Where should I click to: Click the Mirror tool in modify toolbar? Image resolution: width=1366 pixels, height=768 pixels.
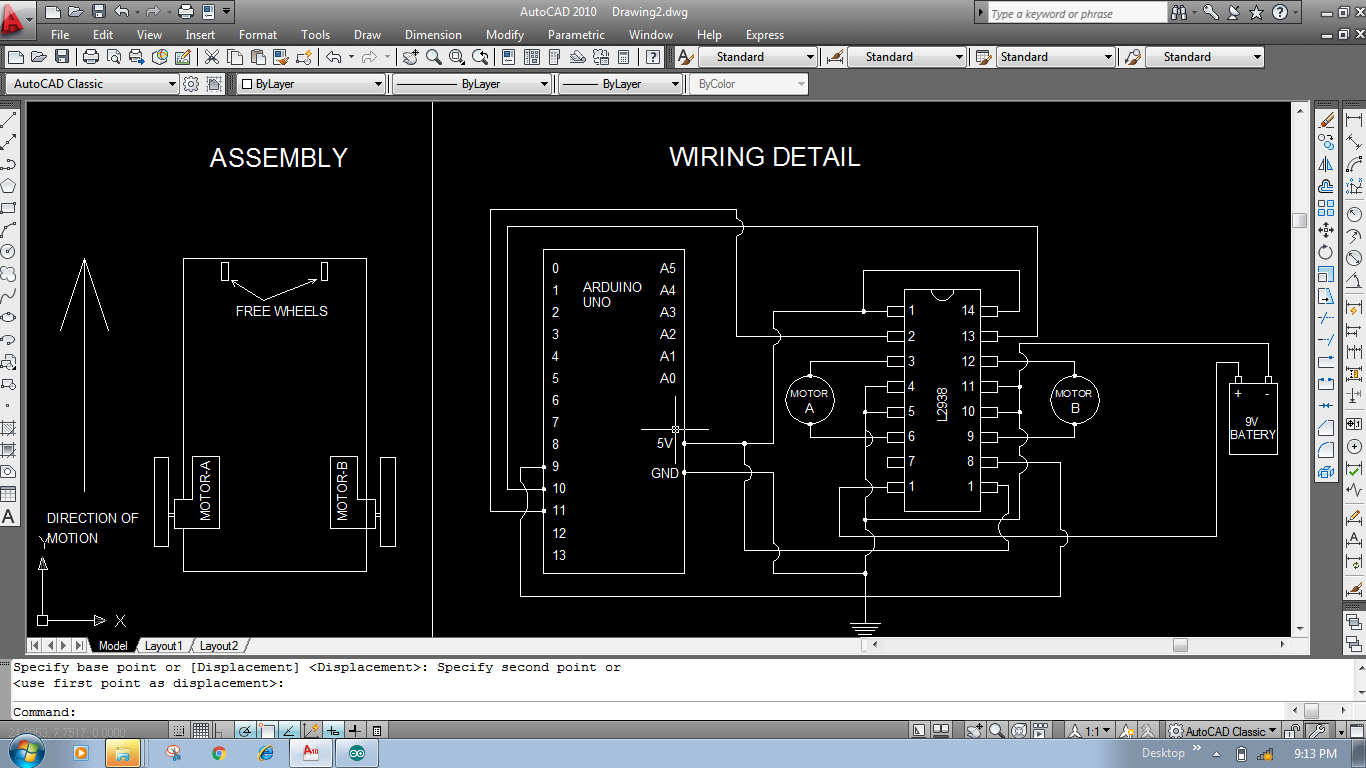1326,164
